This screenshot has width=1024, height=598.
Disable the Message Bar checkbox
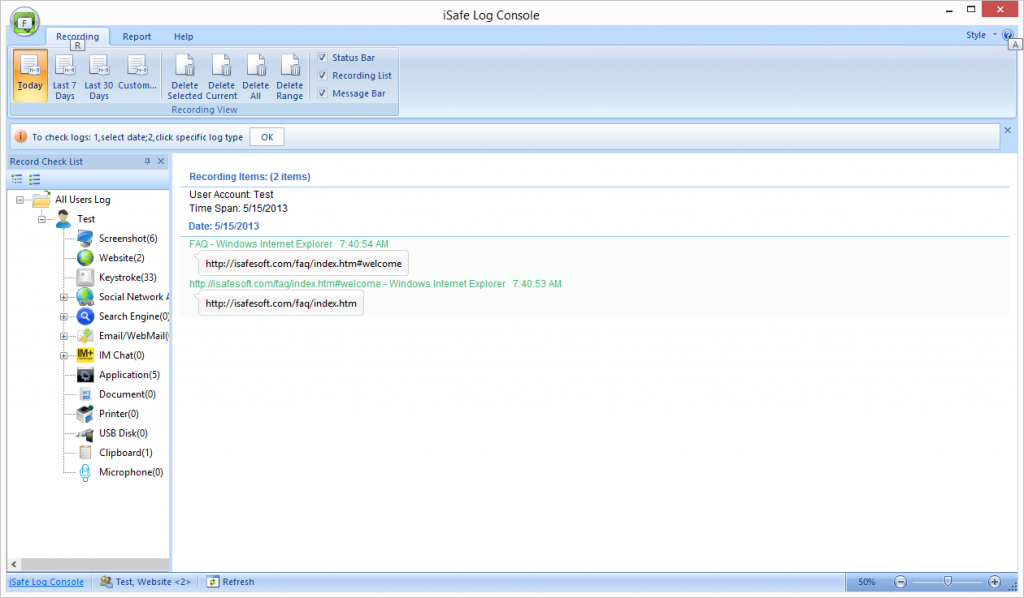click(322, 94)
